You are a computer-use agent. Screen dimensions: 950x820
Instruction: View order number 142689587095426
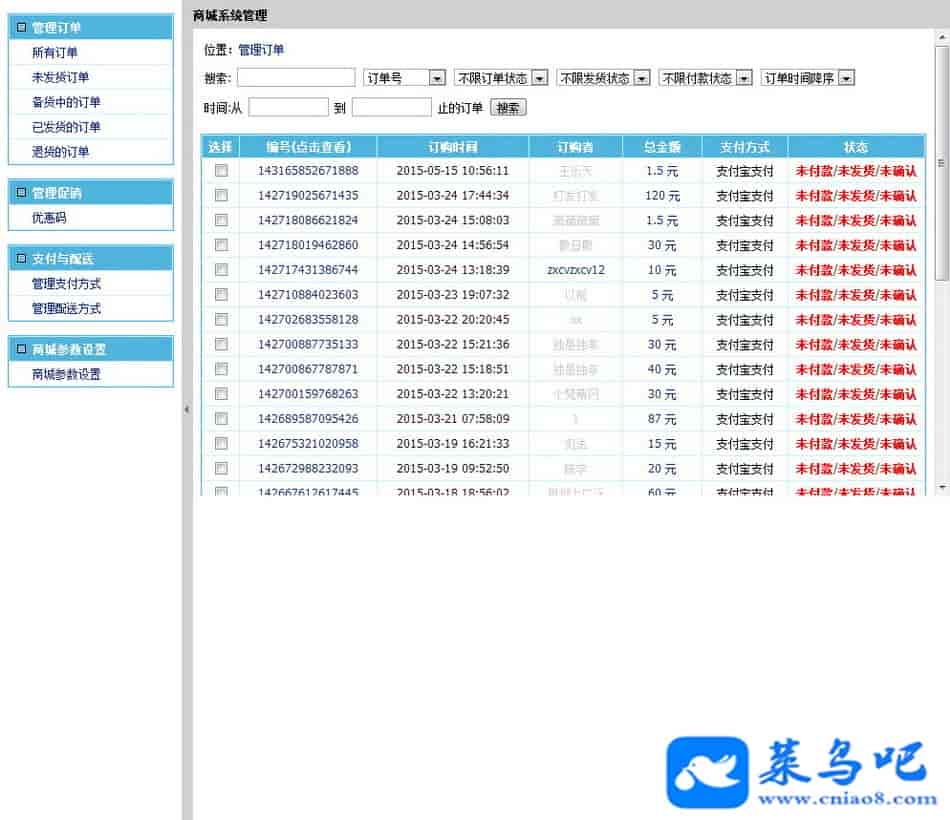click(308, 419)
